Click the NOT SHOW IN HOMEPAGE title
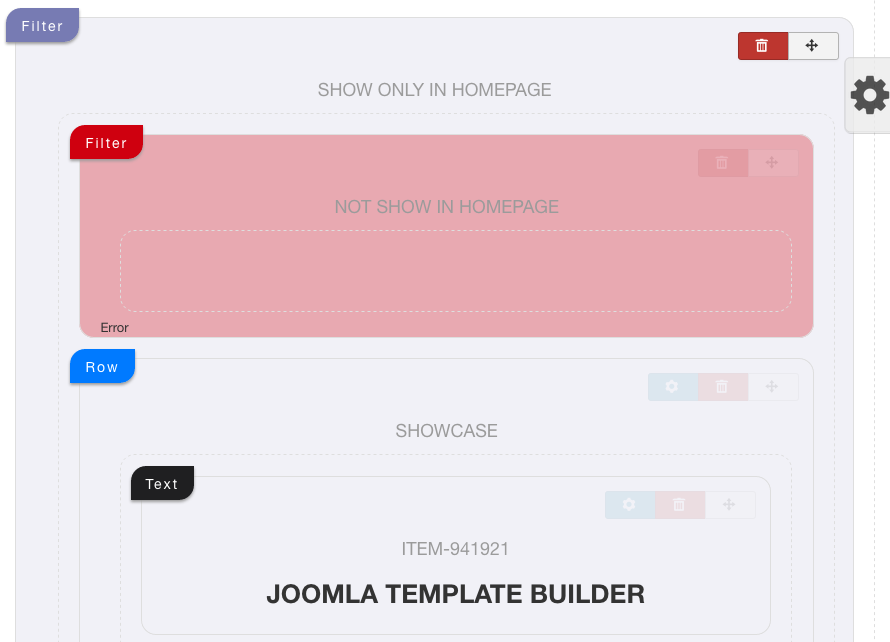This screenshot has width=890, height=642. click(x=447, y=207)
